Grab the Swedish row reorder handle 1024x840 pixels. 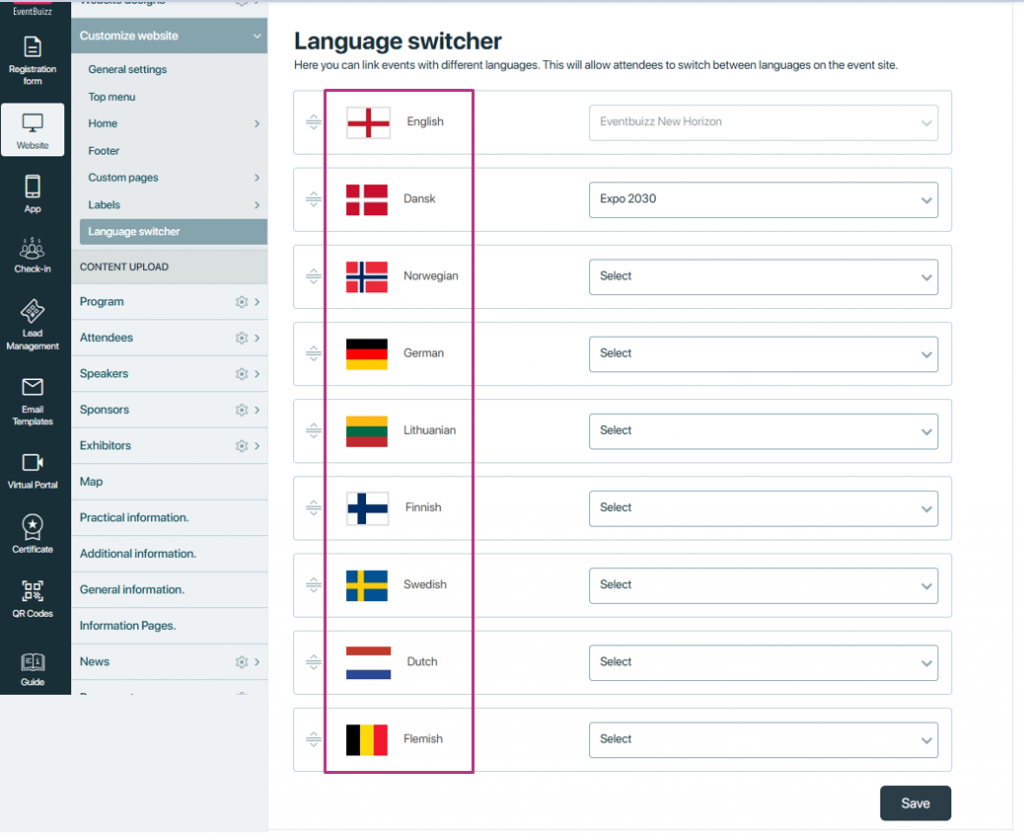313,585
